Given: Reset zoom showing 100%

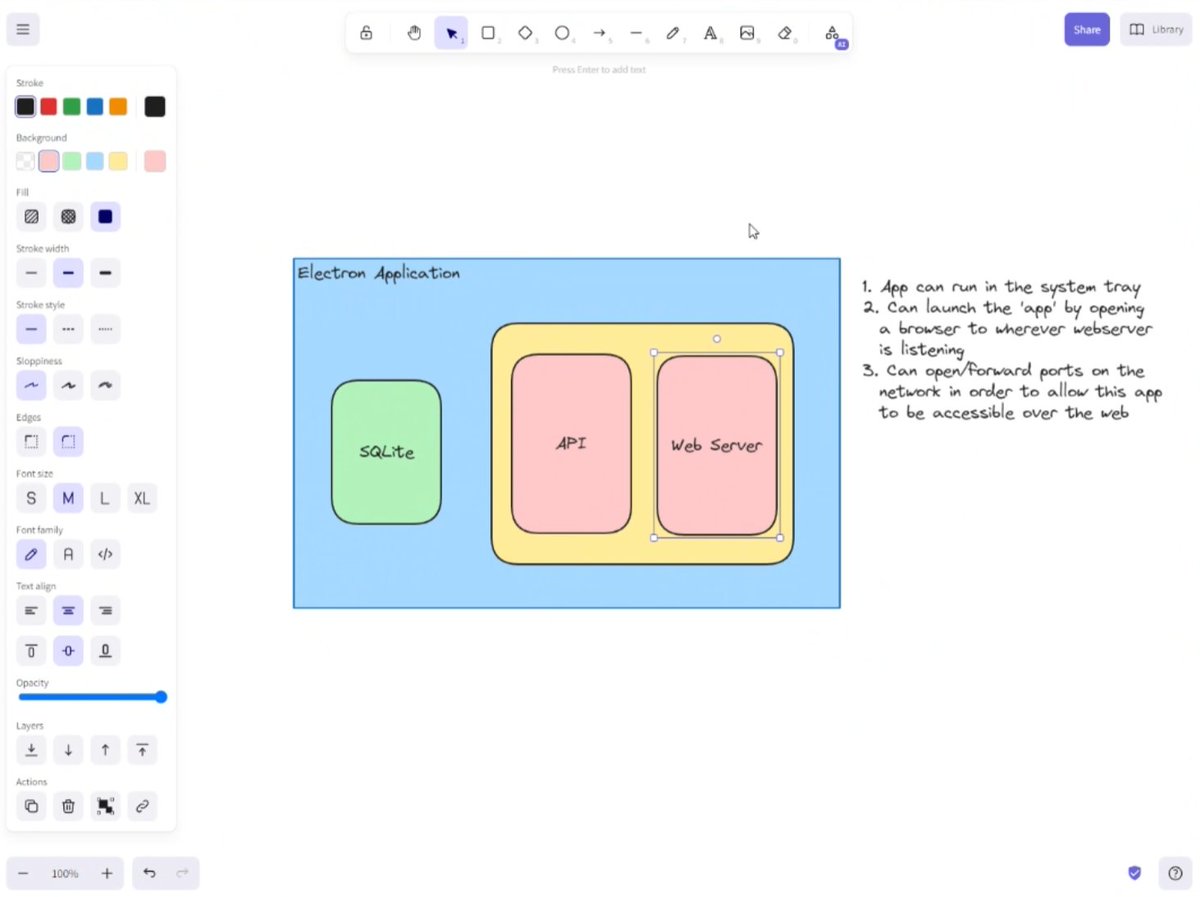Looking at the screenshot, I should click(x=65, y=873).
